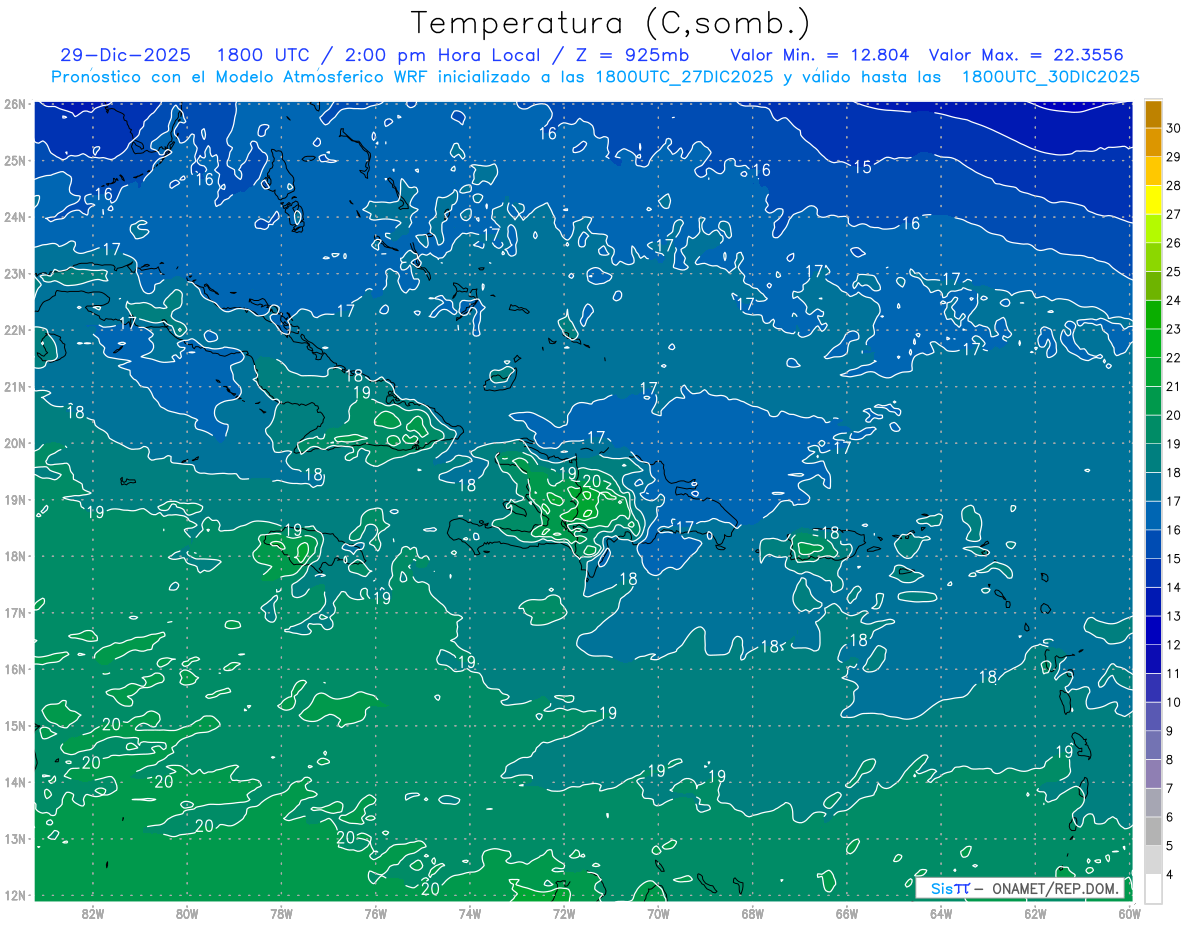Click the "13N" latitude axis label
This screenshot has height=927, width=1200.
pyautogui.click(x=14, y=838)
